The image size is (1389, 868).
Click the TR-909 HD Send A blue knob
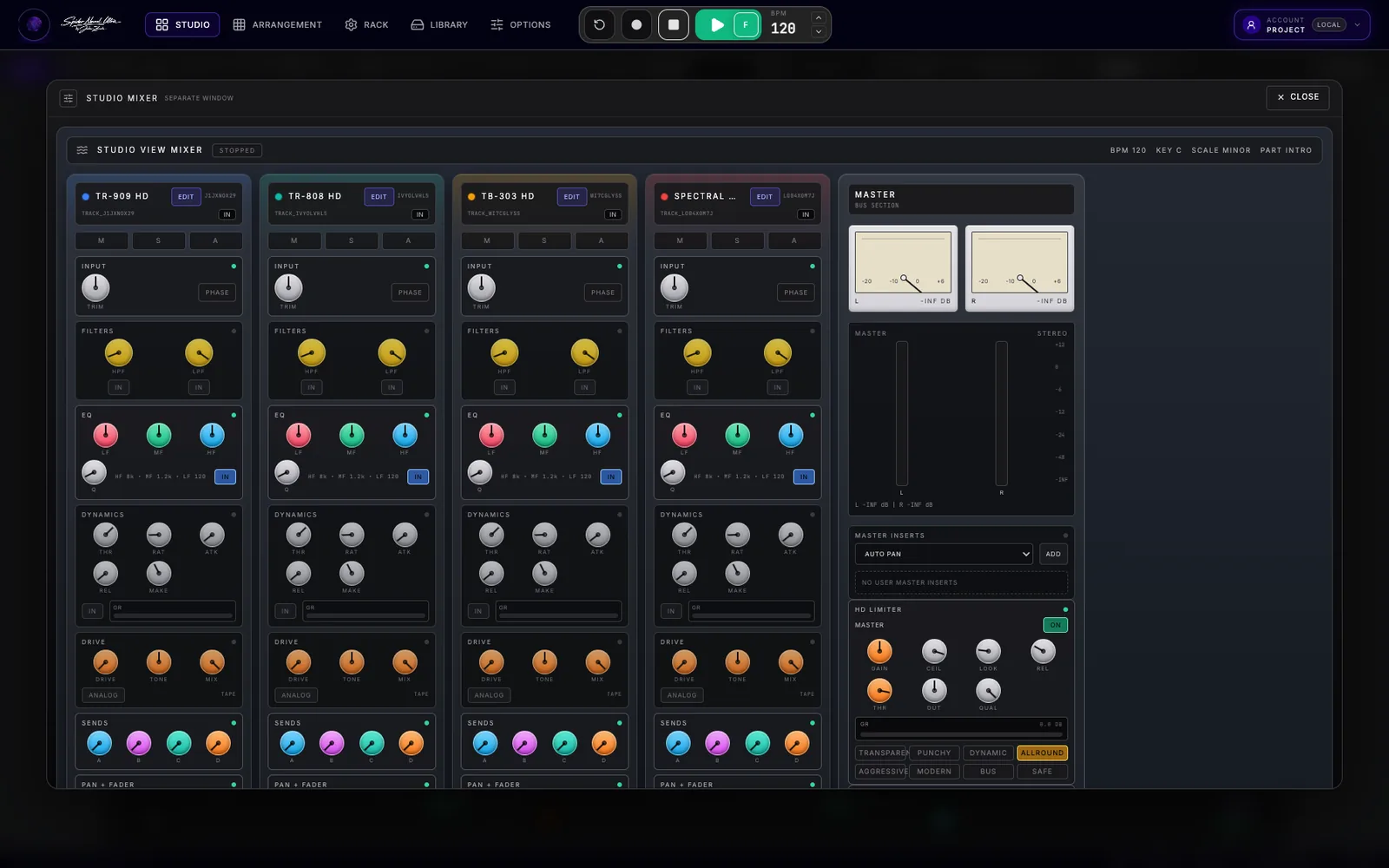(x=99, y=743)
